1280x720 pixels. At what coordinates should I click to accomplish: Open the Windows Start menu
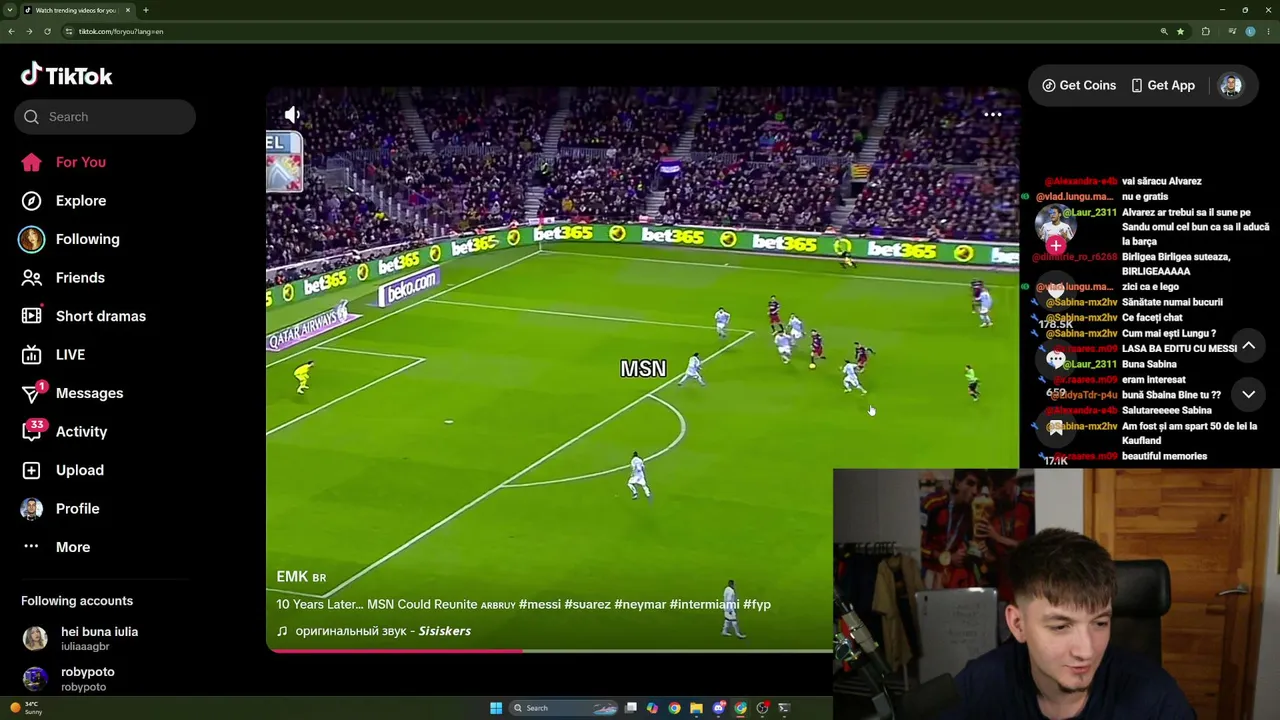(x=496, y=708)
